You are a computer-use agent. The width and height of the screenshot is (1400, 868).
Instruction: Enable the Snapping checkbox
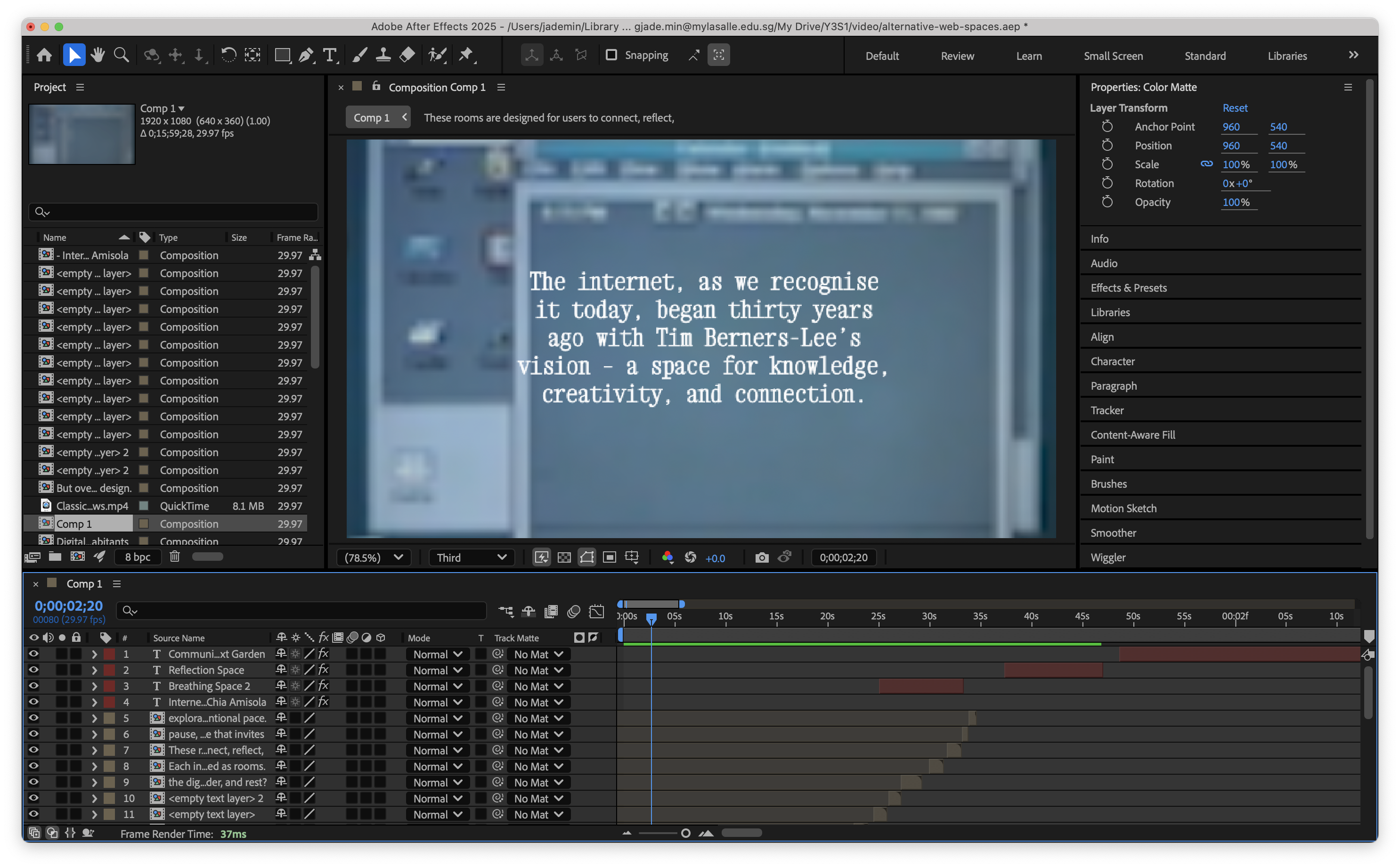point(611,55)
